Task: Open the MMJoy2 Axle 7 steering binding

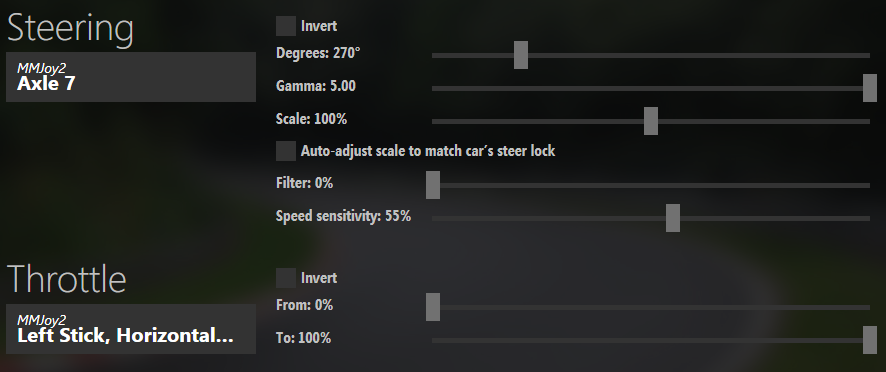Action: pyautogui.click(x=131, y=77)
